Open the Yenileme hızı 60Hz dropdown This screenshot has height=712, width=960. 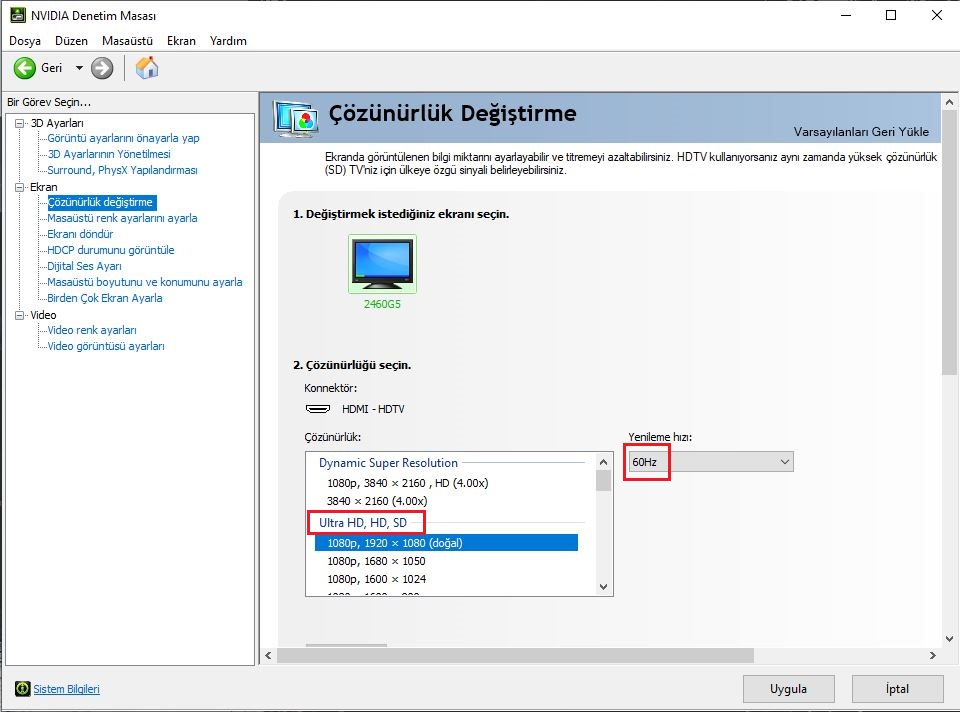click(710, 462)
